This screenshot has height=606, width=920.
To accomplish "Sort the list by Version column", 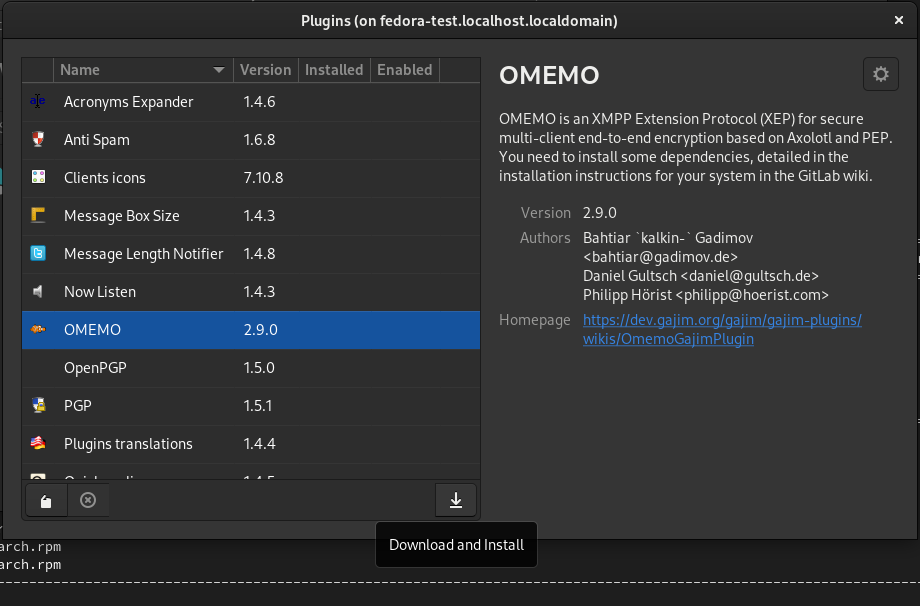I will [265, 70].
